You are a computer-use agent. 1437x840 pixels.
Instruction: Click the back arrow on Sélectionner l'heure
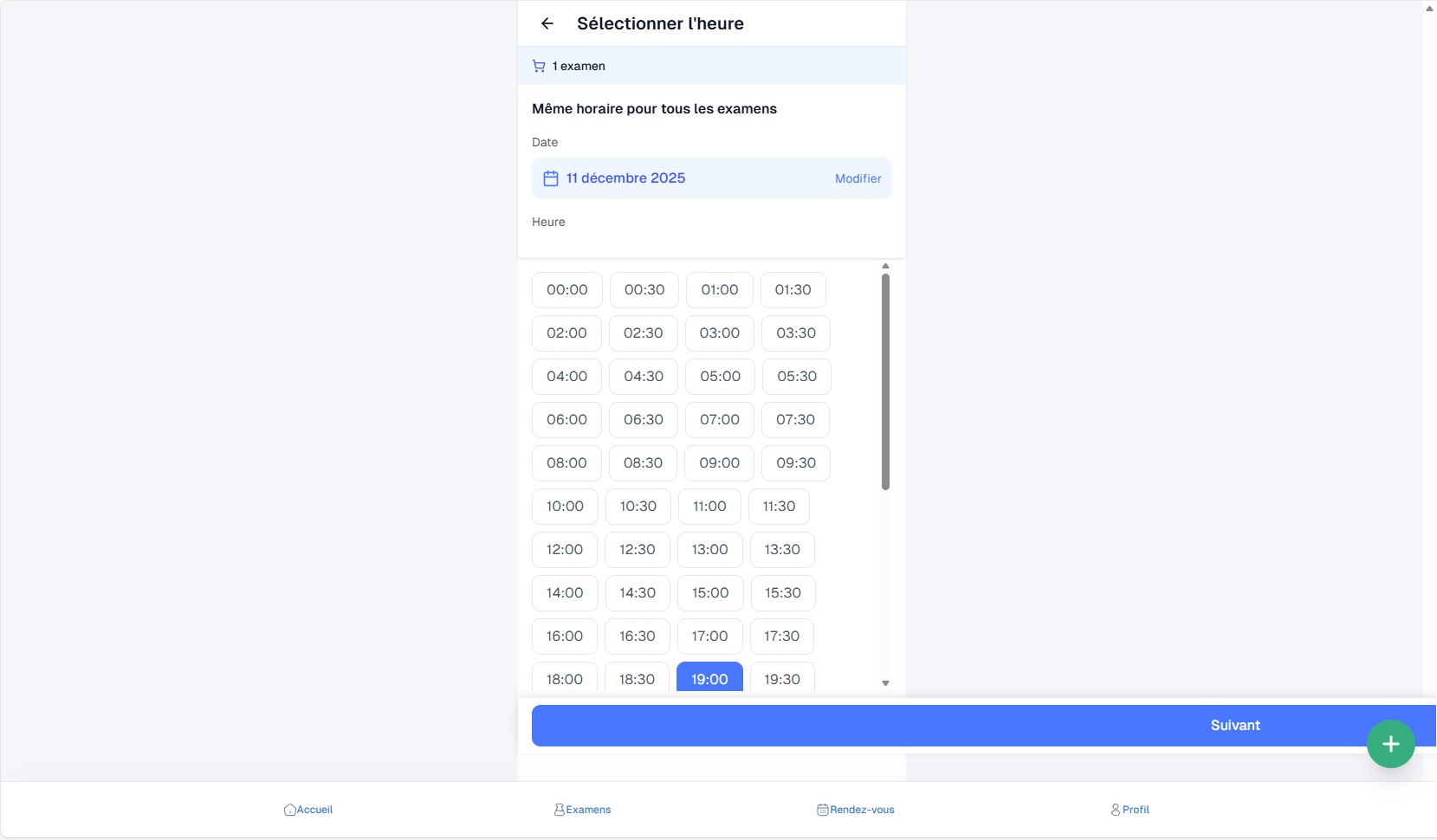[x=547, y=23]
